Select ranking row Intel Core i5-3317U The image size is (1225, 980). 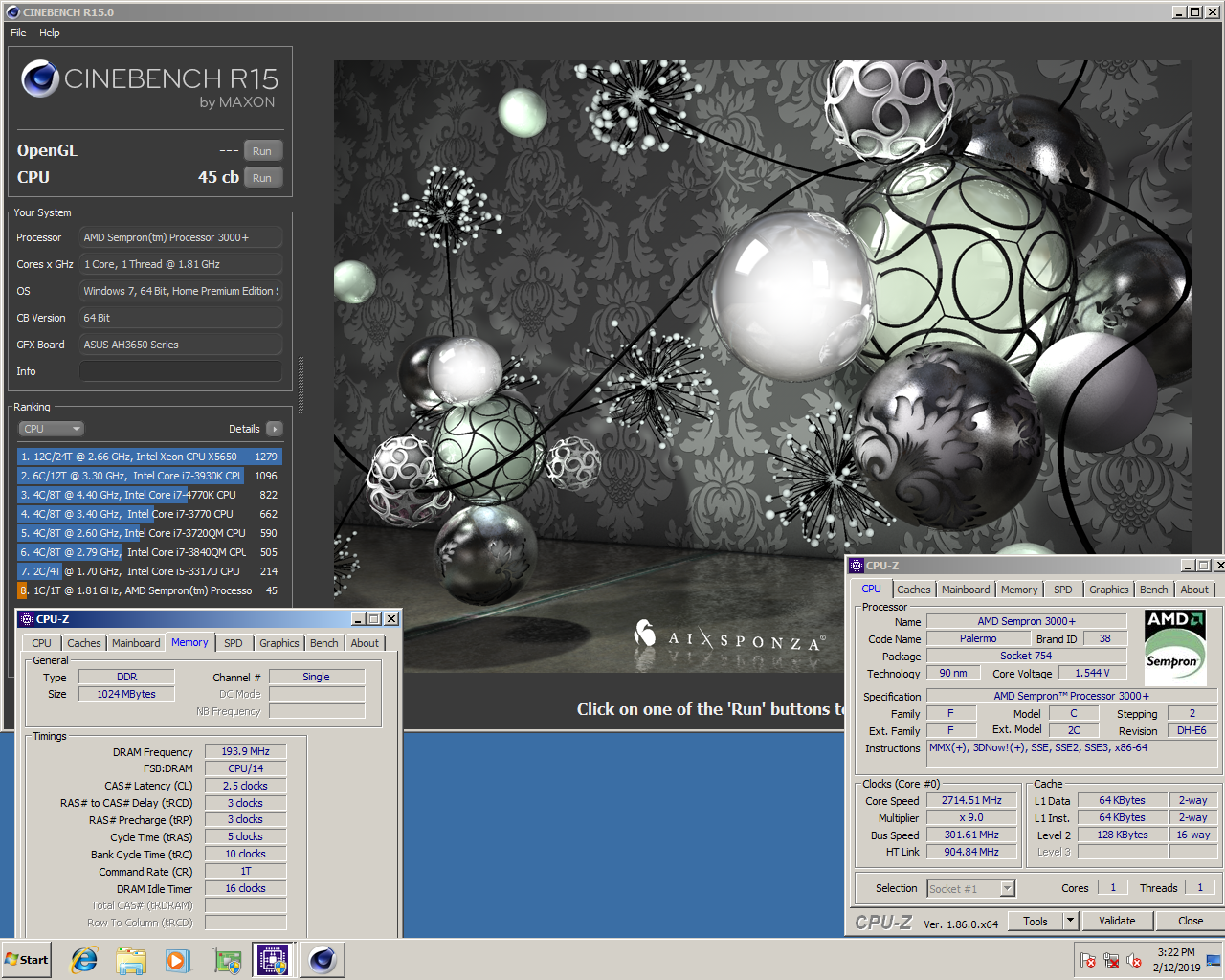coord(149,571)
